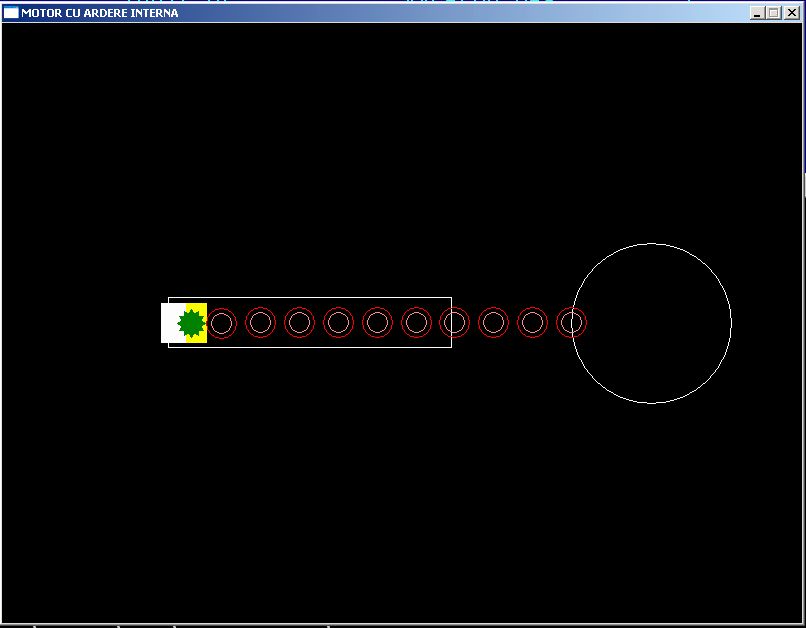Minimize the MOTOR CU ARDERE INTERNA window

(757, 13)
